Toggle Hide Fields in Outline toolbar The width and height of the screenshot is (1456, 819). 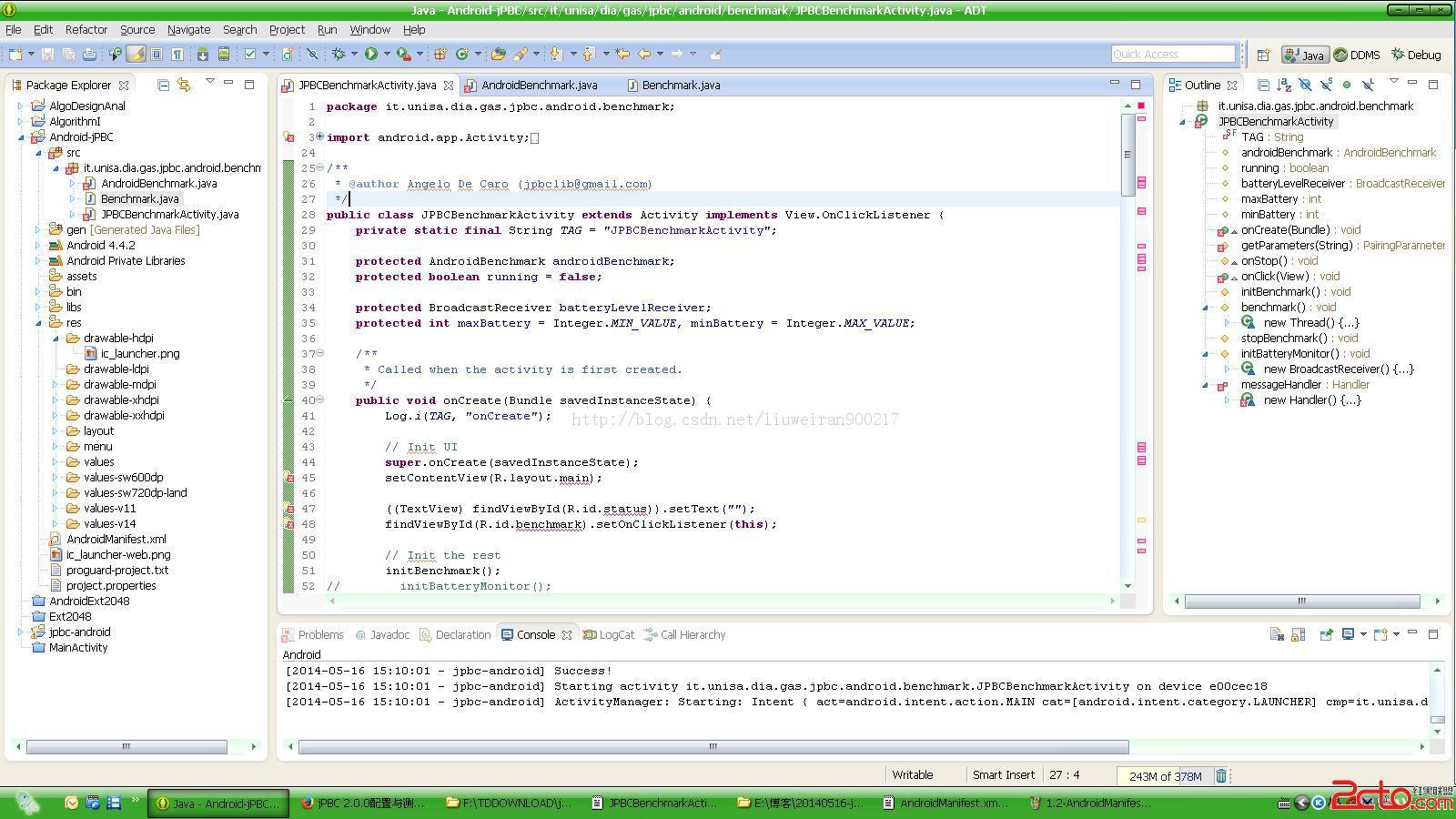click(x=1305, y=85)
